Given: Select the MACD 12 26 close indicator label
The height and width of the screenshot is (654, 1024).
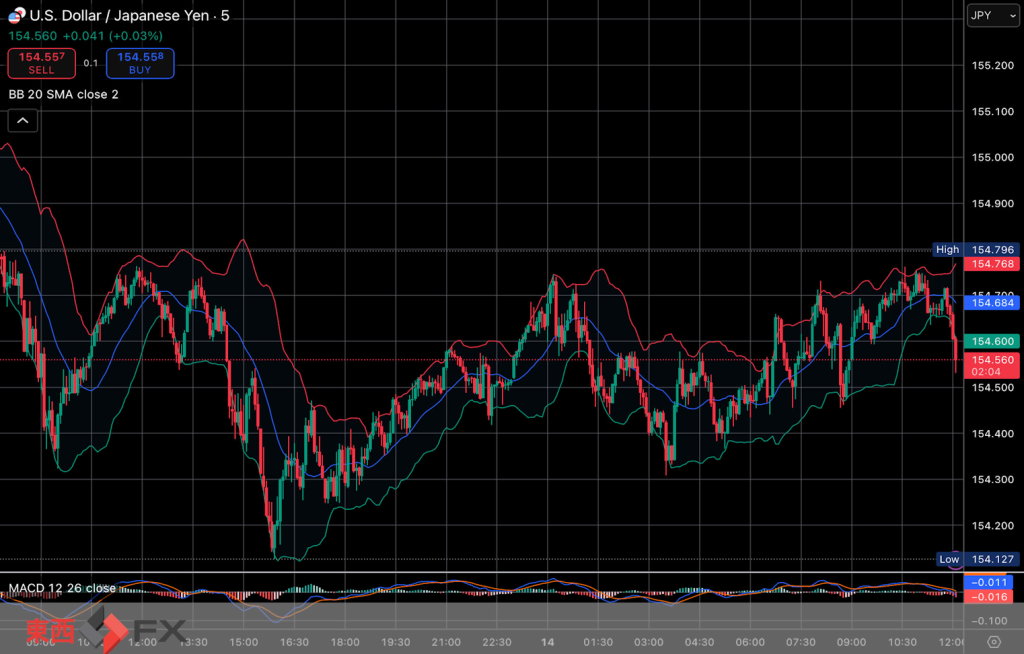Looking at the screenshot, I should pyautogui.click(x=62, y=588).
